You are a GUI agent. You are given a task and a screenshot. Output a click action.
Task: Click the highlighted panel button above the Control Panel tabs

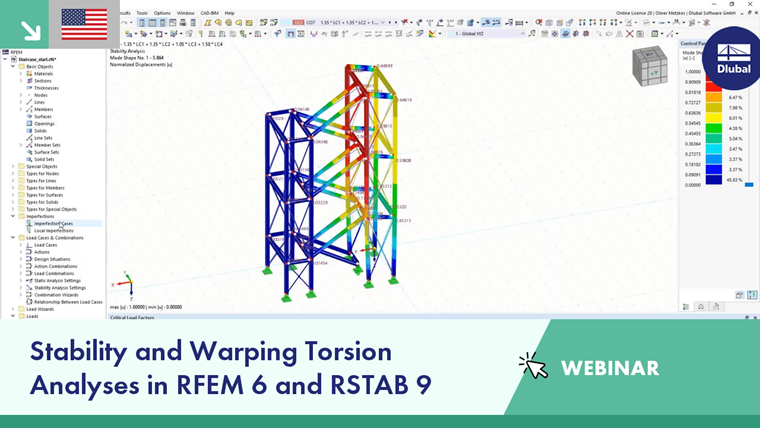pyautogui.click(x=752, y=295)
